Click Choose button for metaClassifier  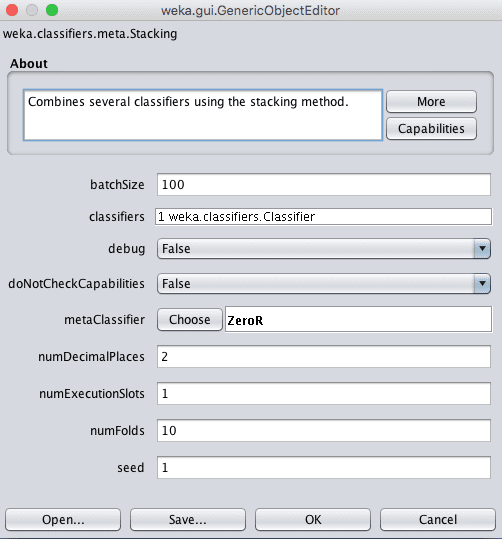190,320
